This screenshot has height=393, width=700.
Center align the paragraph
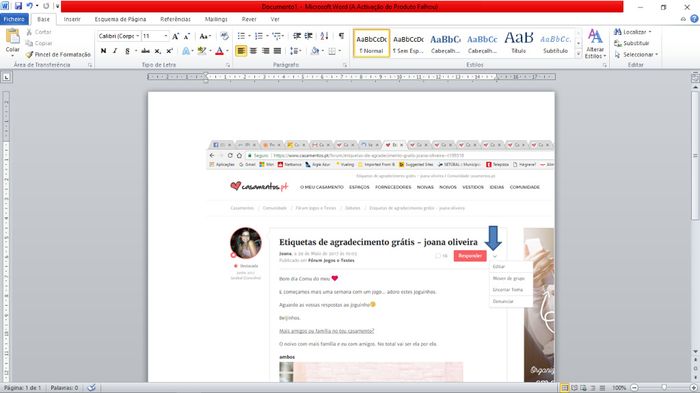[x=253, y=51]
